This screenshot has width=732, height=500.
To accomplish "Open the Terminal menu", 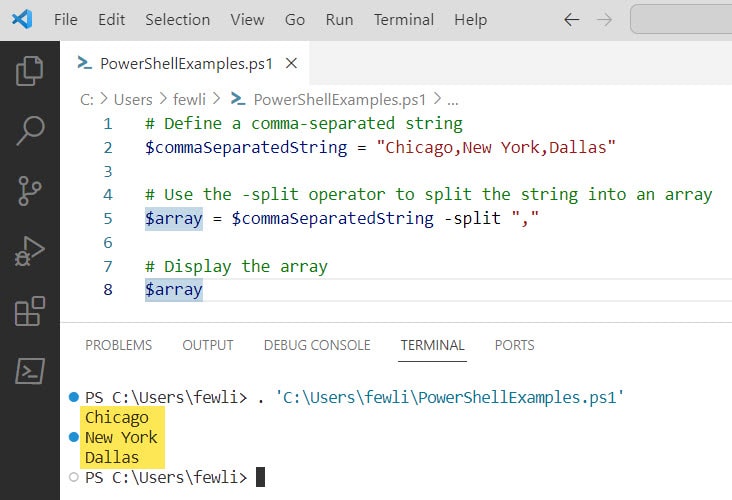I will coord(404,20).
